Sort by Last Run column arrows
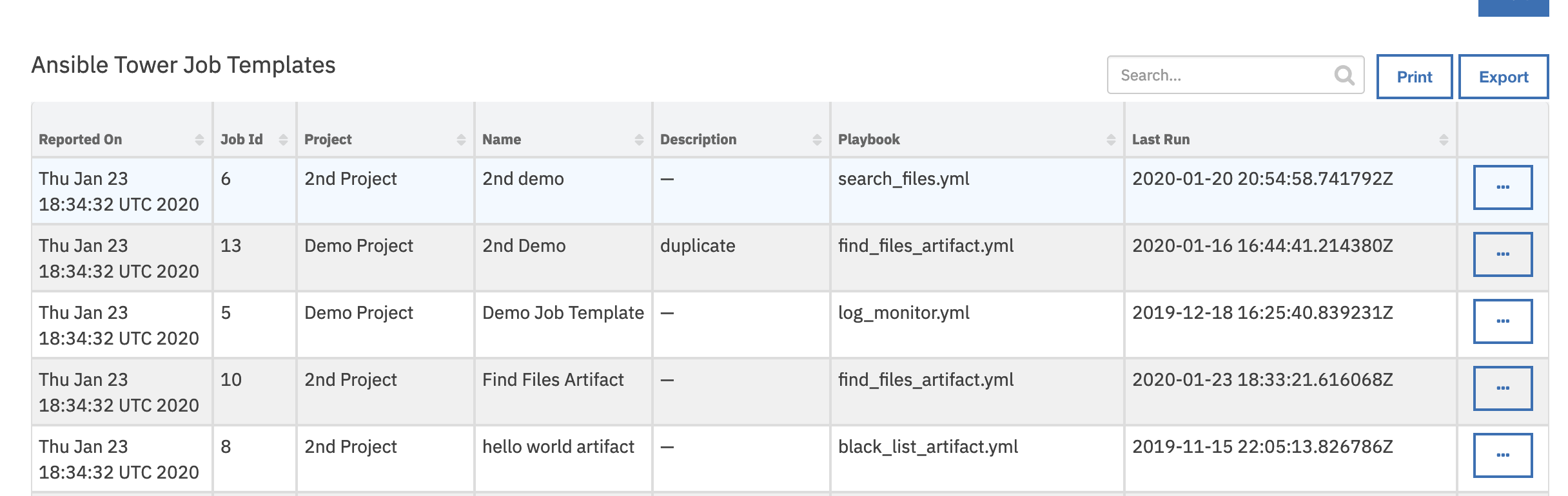Screen dimensions: 1568x496 [x=1444, y=140]
